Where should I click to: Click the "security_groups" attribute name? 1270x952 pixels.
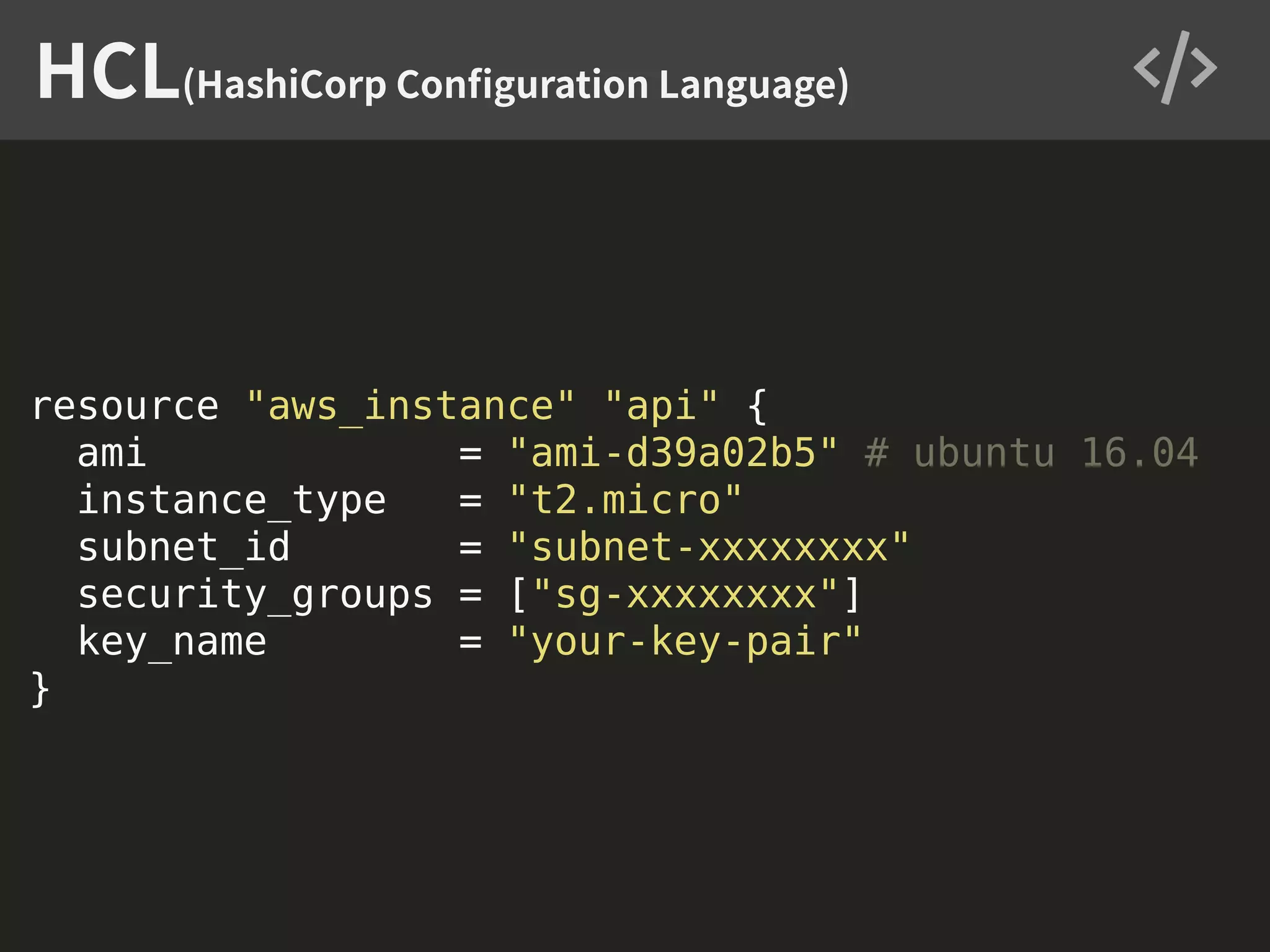click(255, 596)
